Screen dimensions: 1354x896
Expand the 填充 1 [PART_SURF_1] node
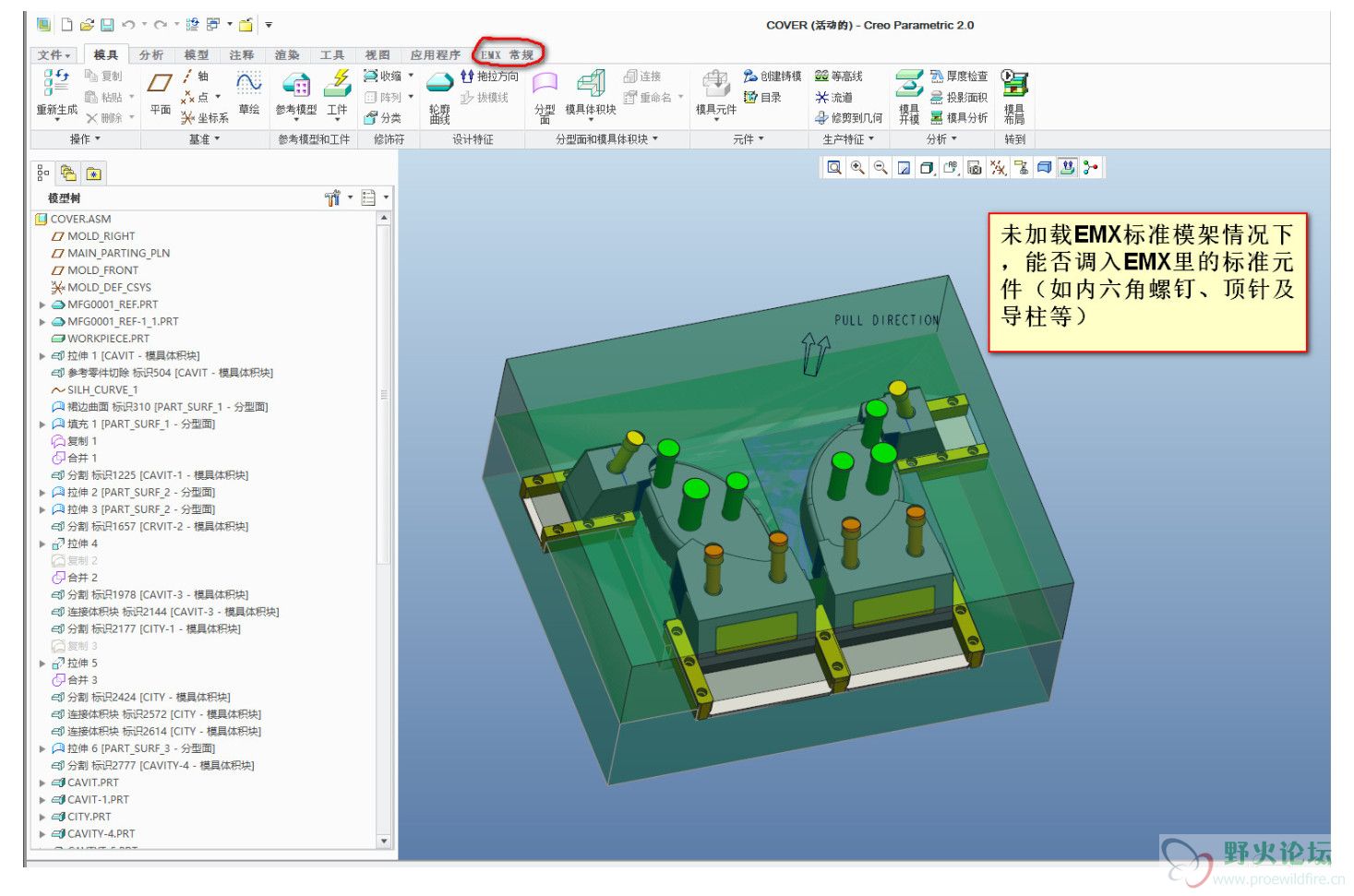click(42, 424)
